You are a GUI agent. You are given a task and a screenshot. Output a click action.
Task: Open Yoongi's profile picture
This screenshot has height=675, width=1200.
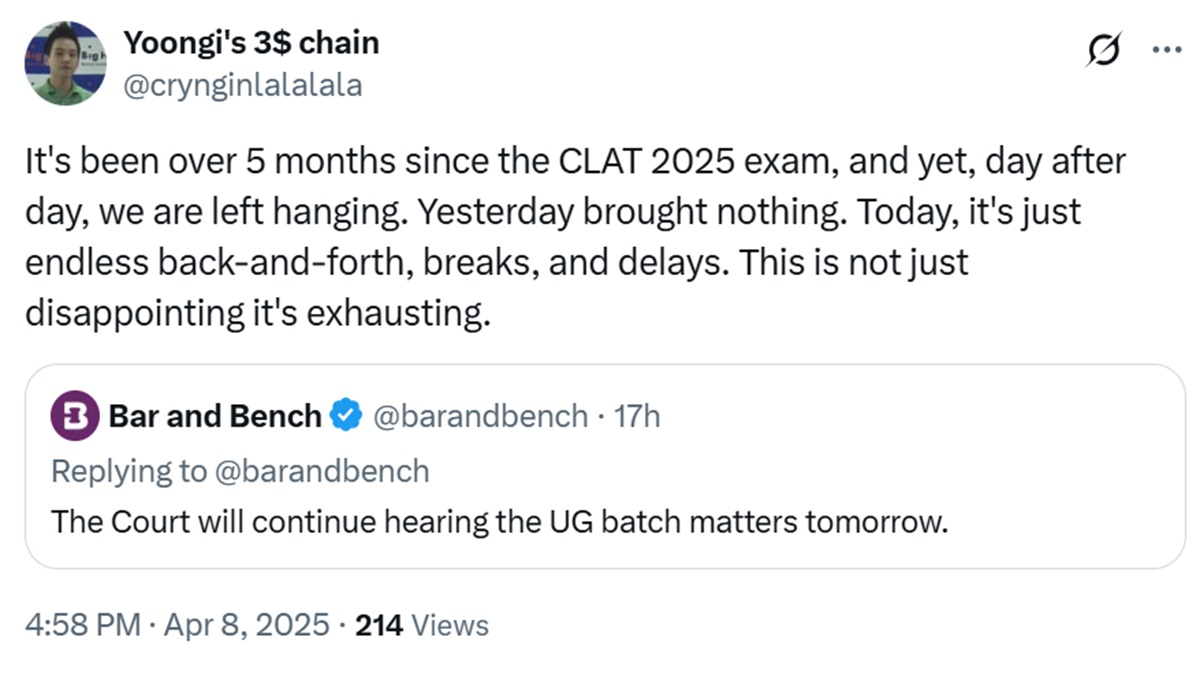click(65, 63)
